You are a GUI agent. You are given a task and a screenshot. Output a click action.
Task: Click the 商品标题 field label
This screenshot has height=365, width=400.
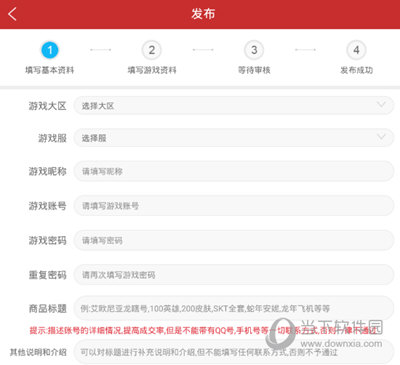pos(47,309)
